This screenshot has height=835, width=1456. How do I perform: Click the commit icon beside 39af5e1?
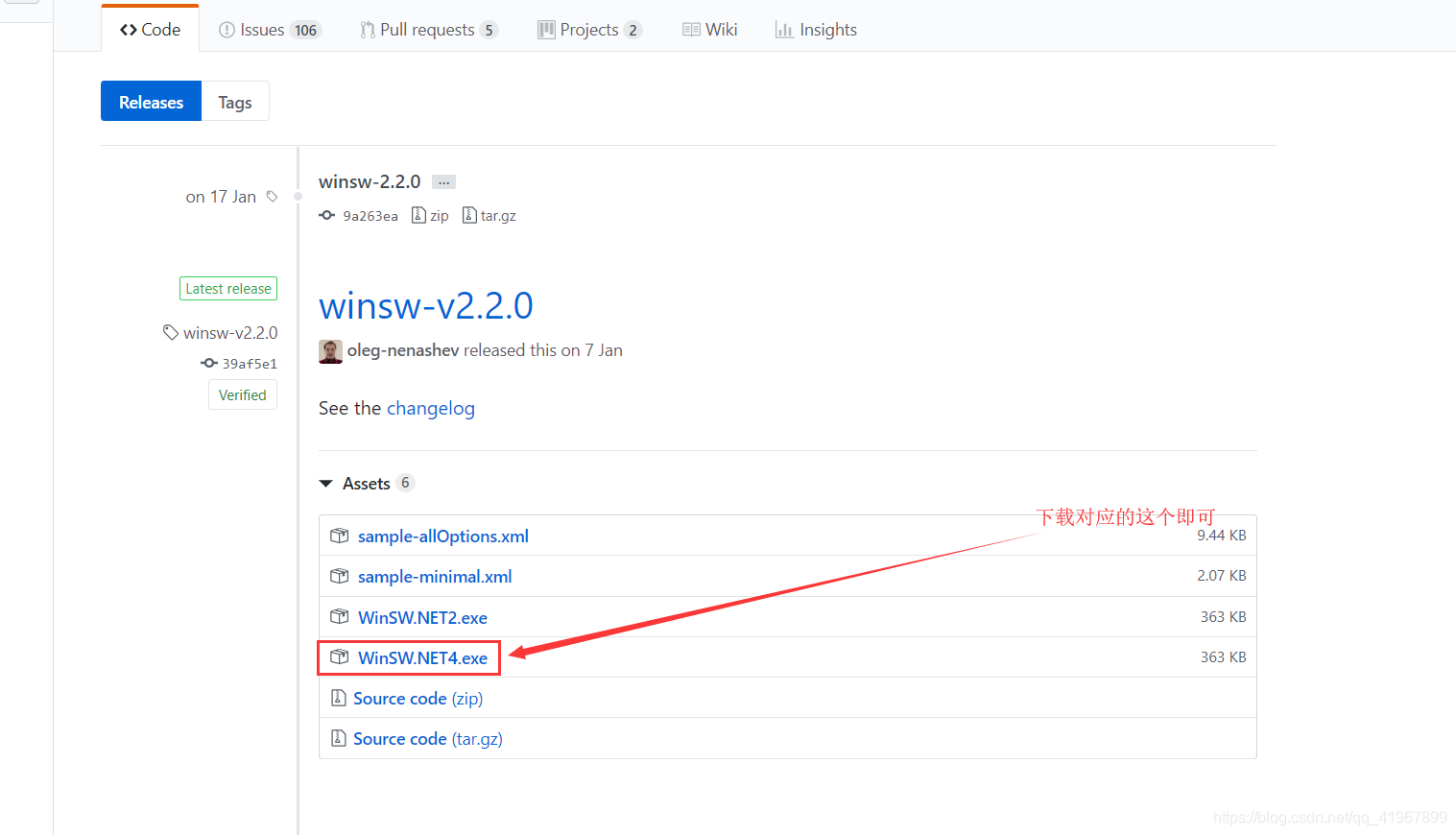coord(209,363)
